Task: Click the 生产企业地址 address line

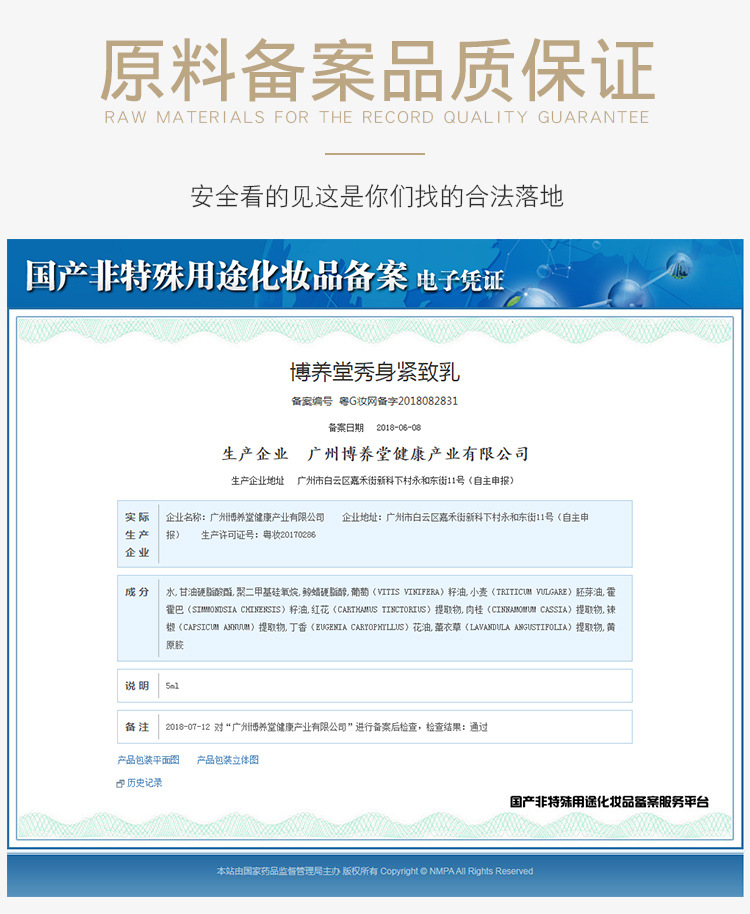Action: (x=373, y=480)
